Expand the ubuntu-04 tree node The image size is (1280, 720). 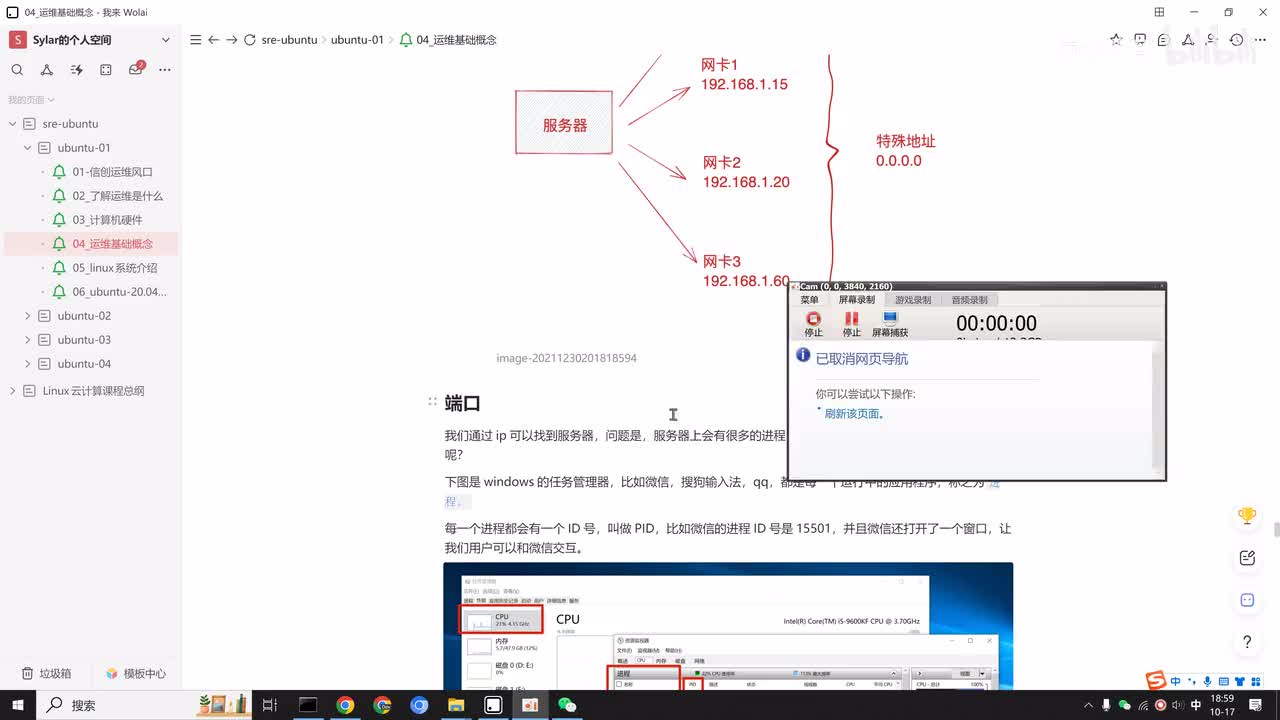28,364
